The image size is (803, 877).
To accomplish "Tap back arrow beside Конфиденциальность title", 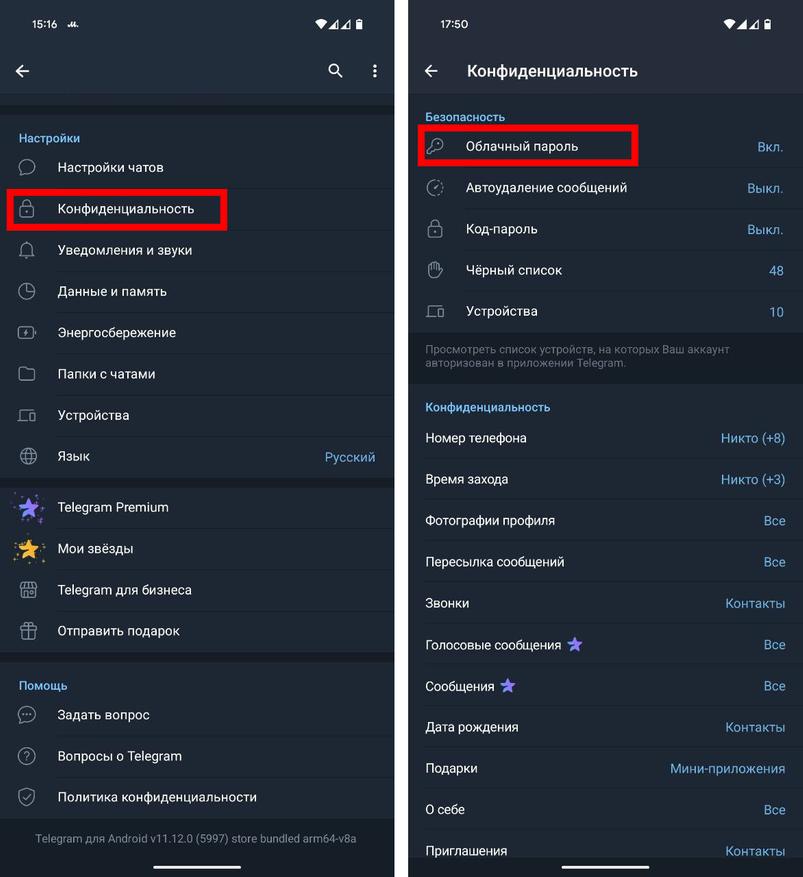I will coord(432,71).
